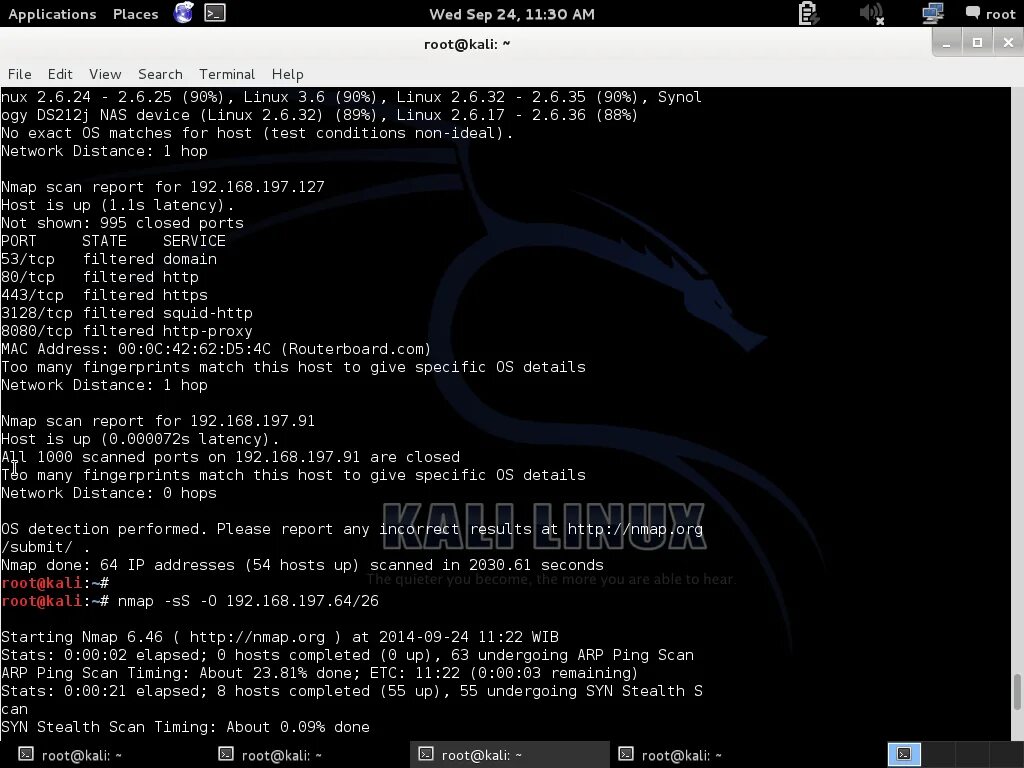Open the clipboard/notes tray icon
This screenshot has height=768, width=1024.
click(808, 13)
